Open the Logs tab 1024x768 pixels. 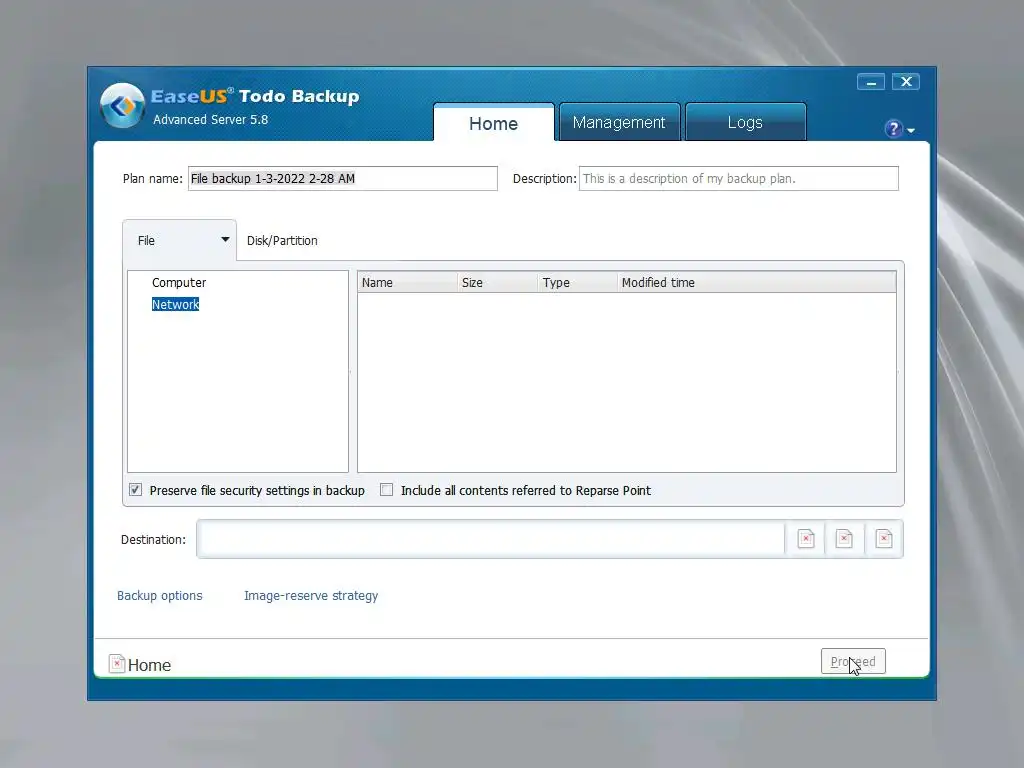745,122
